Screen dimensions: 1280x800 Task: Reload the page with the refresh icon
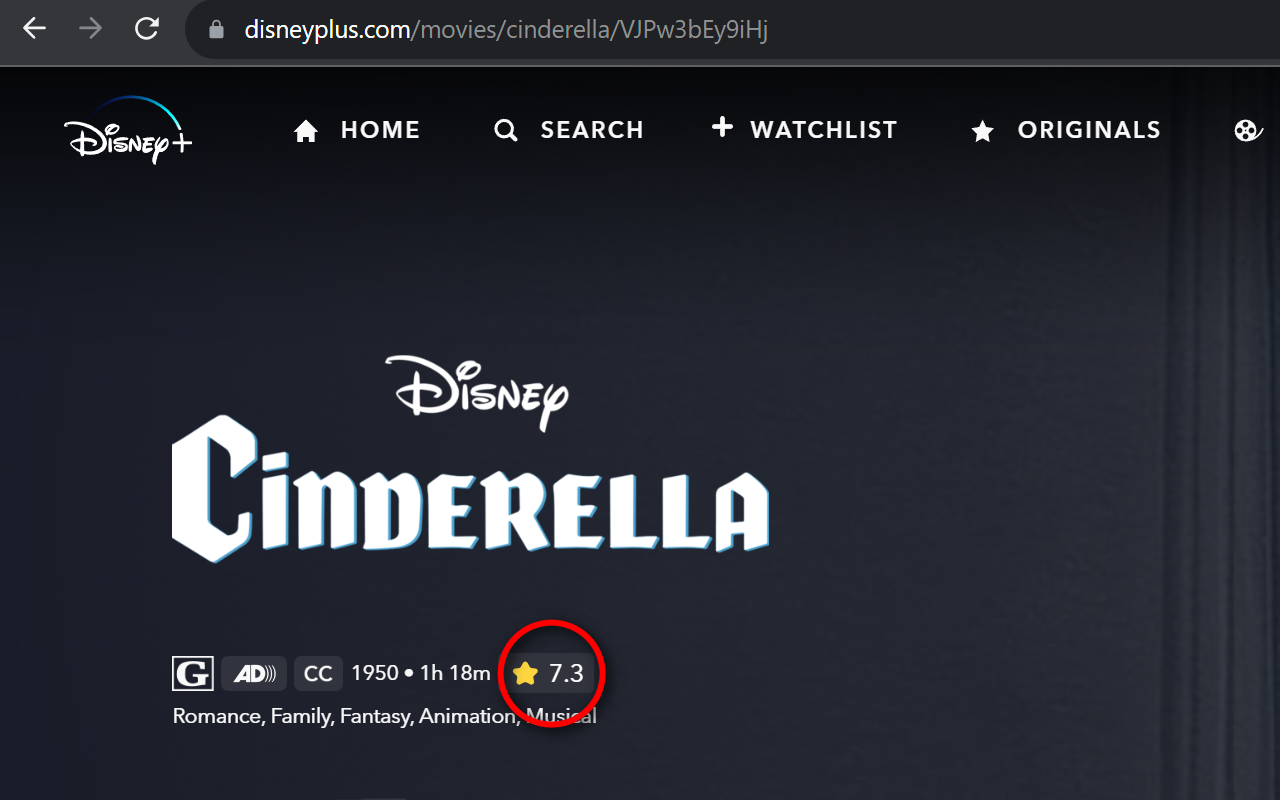click(x=147, y=29)
